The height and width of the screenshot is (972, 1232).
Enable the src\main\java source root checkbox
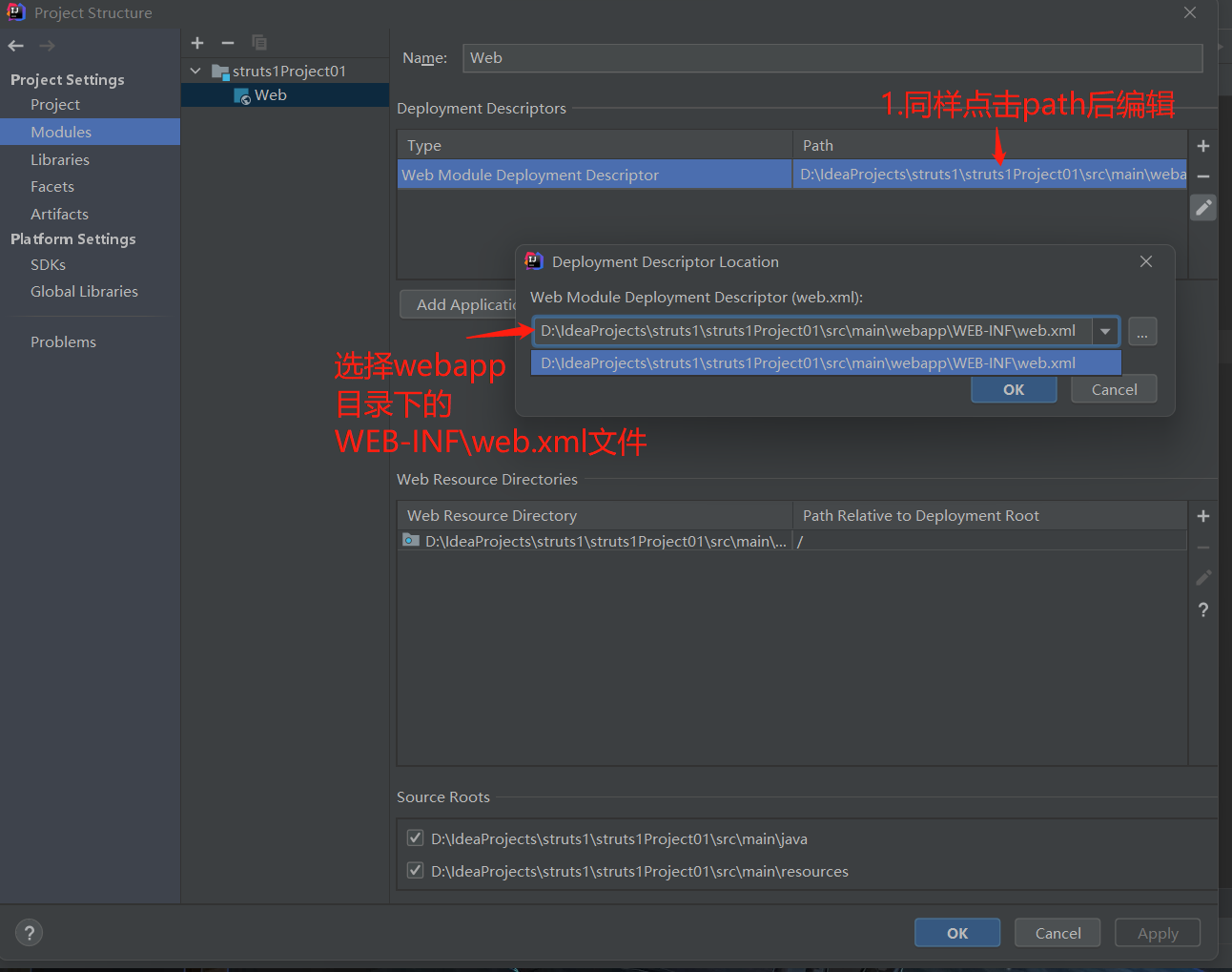click(415, 838)
